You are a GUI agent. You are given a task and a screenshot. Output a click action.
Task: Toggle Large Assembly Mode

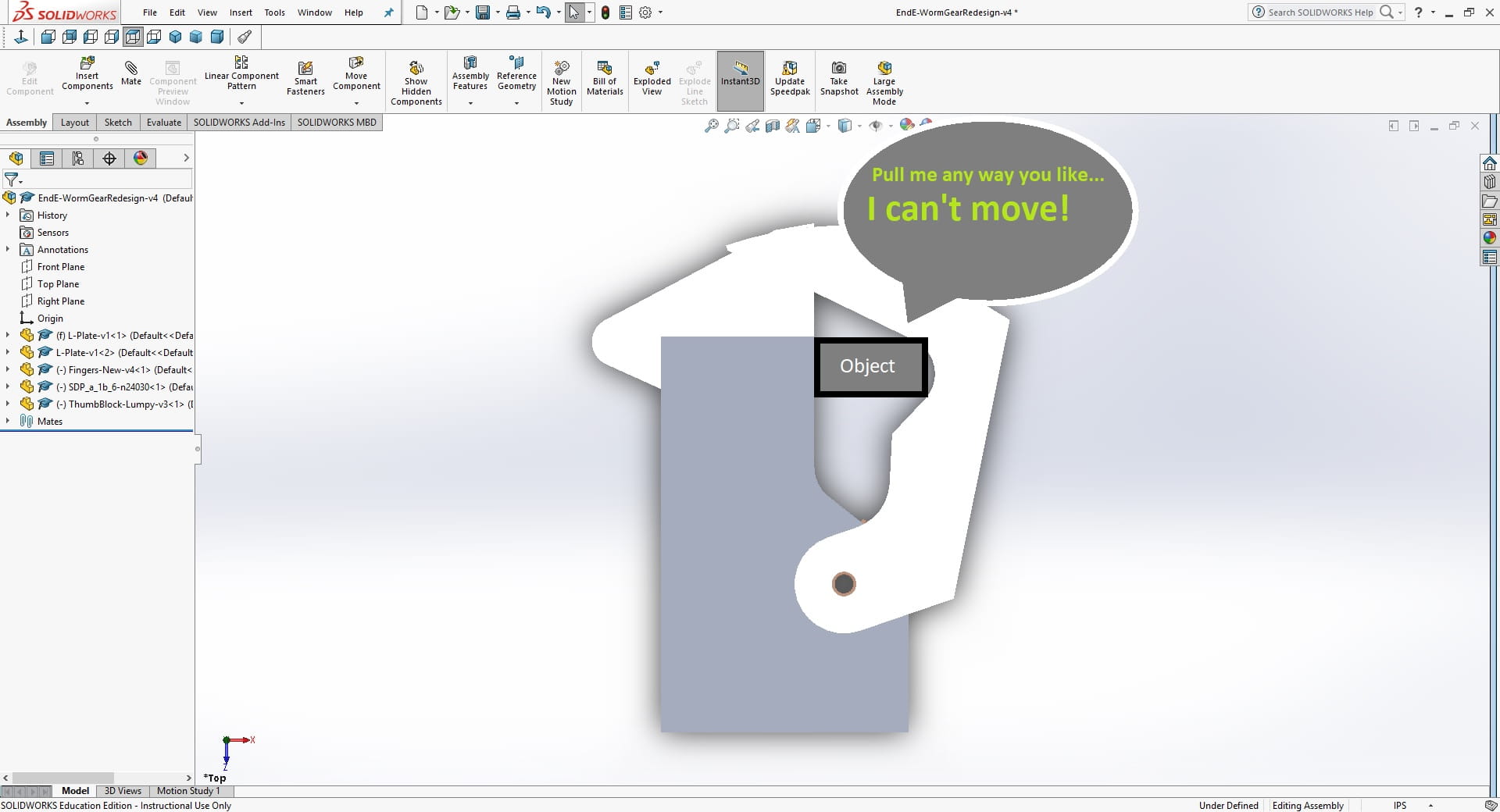884,82
